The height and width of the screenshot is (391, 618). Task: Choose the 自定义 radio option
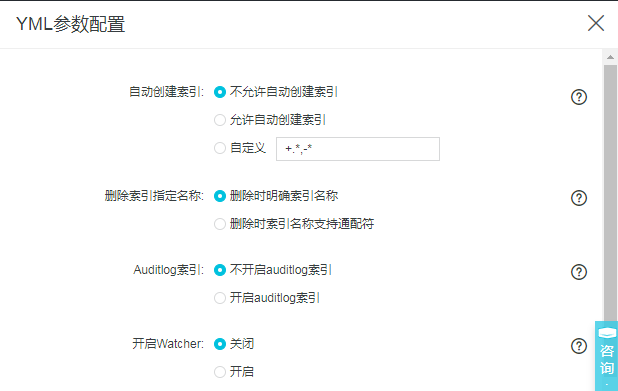(x=220, y=148)
